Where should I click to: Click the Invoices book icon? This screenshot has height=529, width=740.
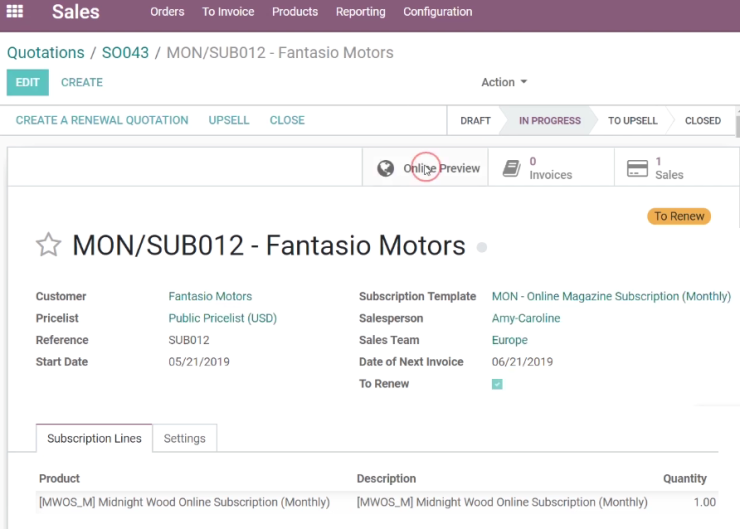(x=511, y=168)
